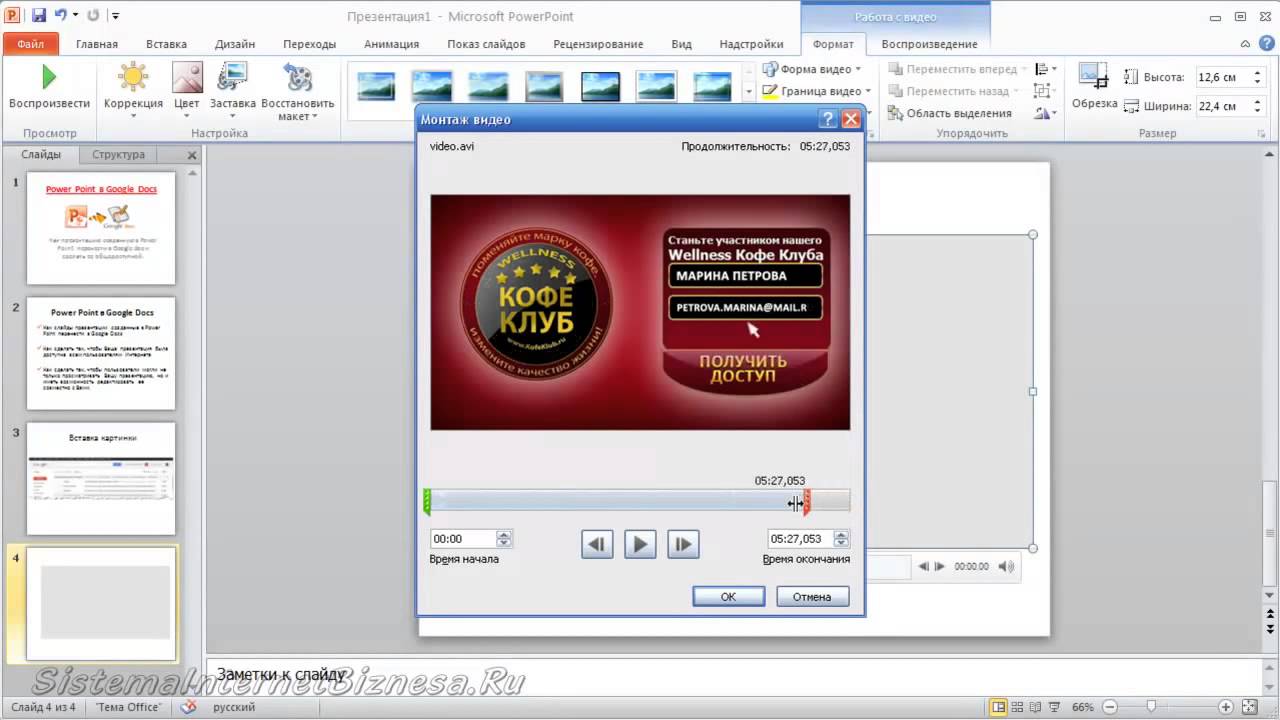Click the Ширина width value field
Screen dimensions: 1280x720
[1224, 106]
